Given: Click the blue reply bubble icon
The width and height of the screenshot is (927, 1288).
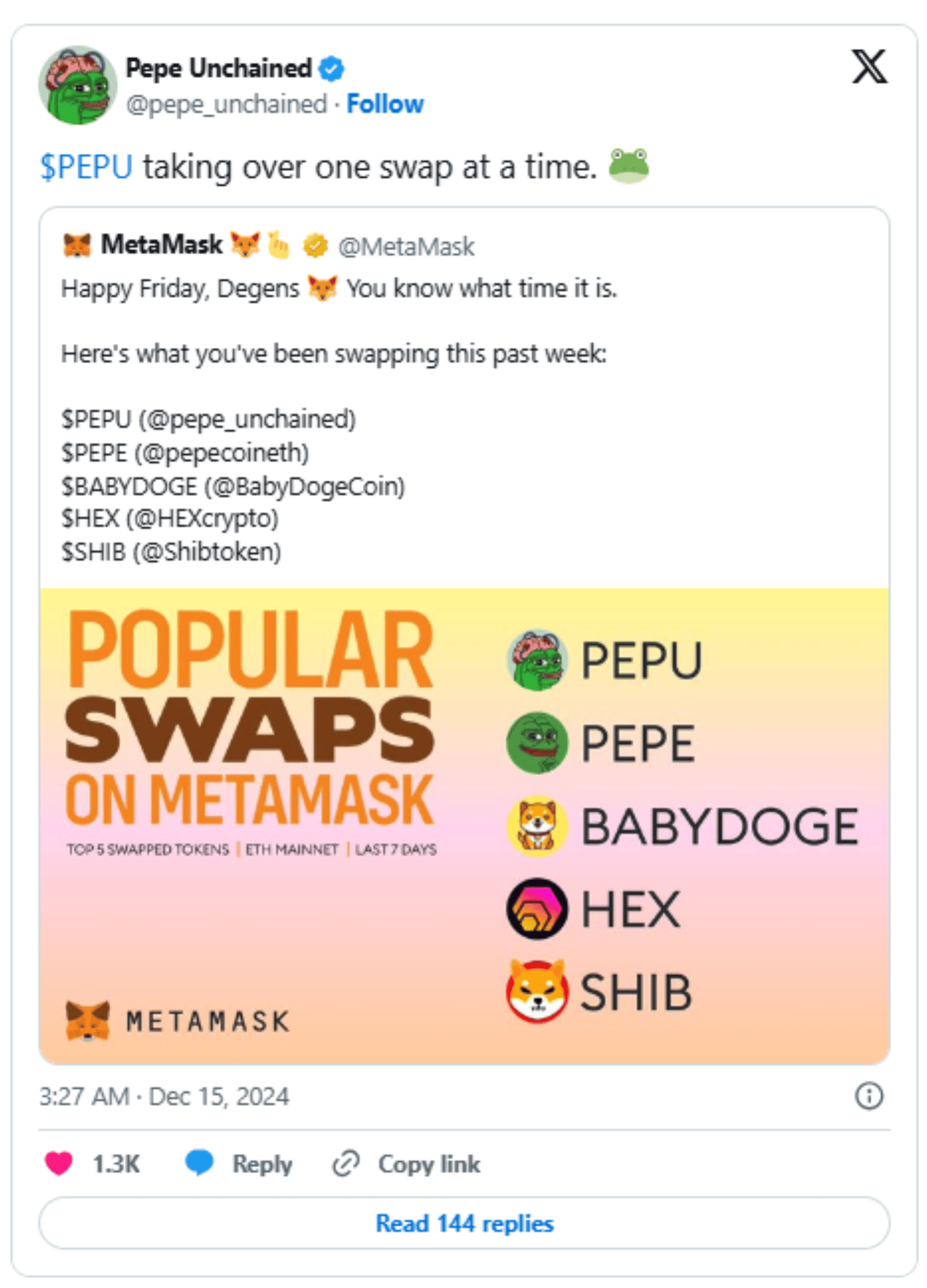Looking at the screenshot, I should click(x=200, y=1163).
